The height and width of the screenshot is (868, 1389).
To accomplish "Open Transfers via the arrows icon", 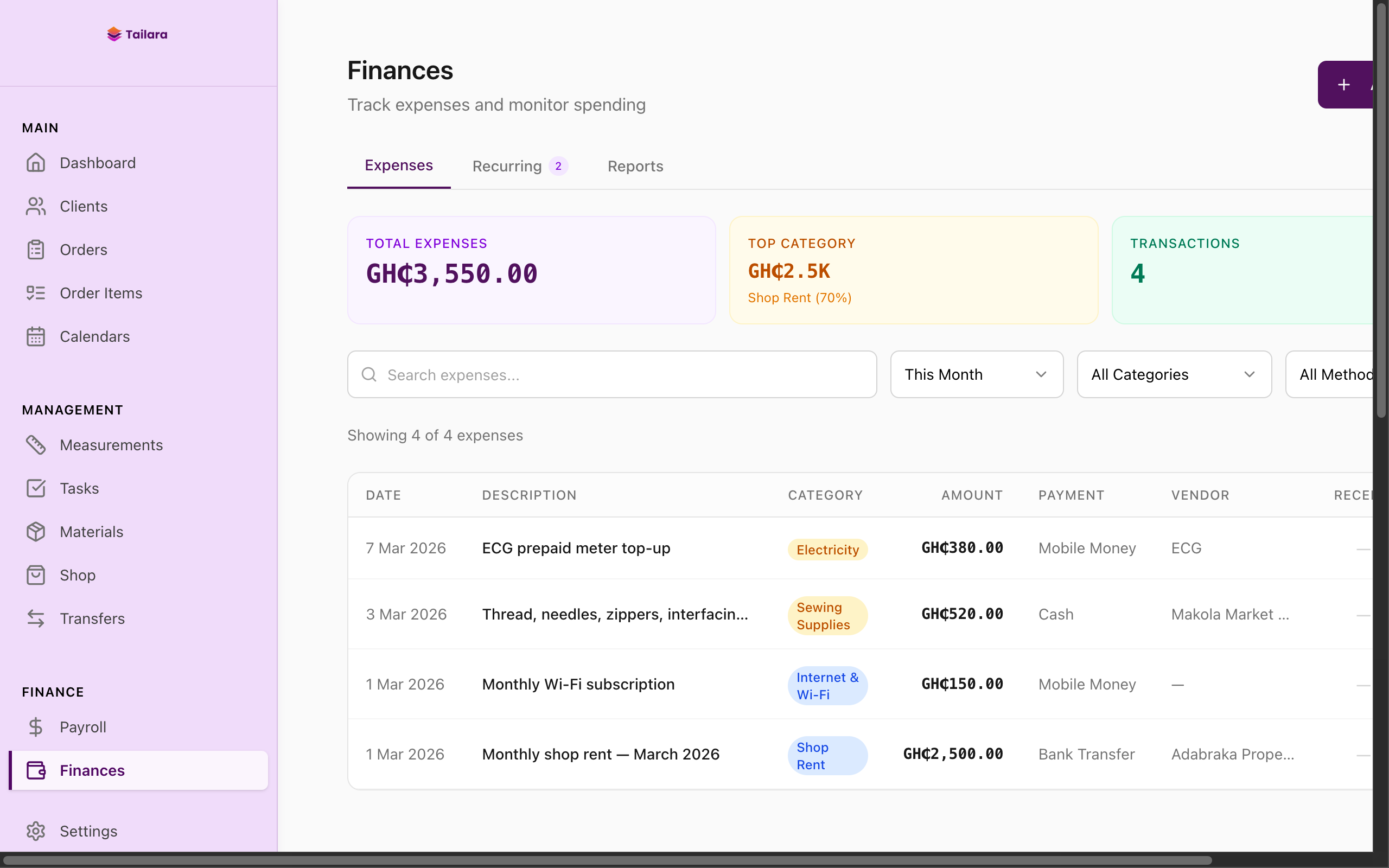I will coord(36,618).
